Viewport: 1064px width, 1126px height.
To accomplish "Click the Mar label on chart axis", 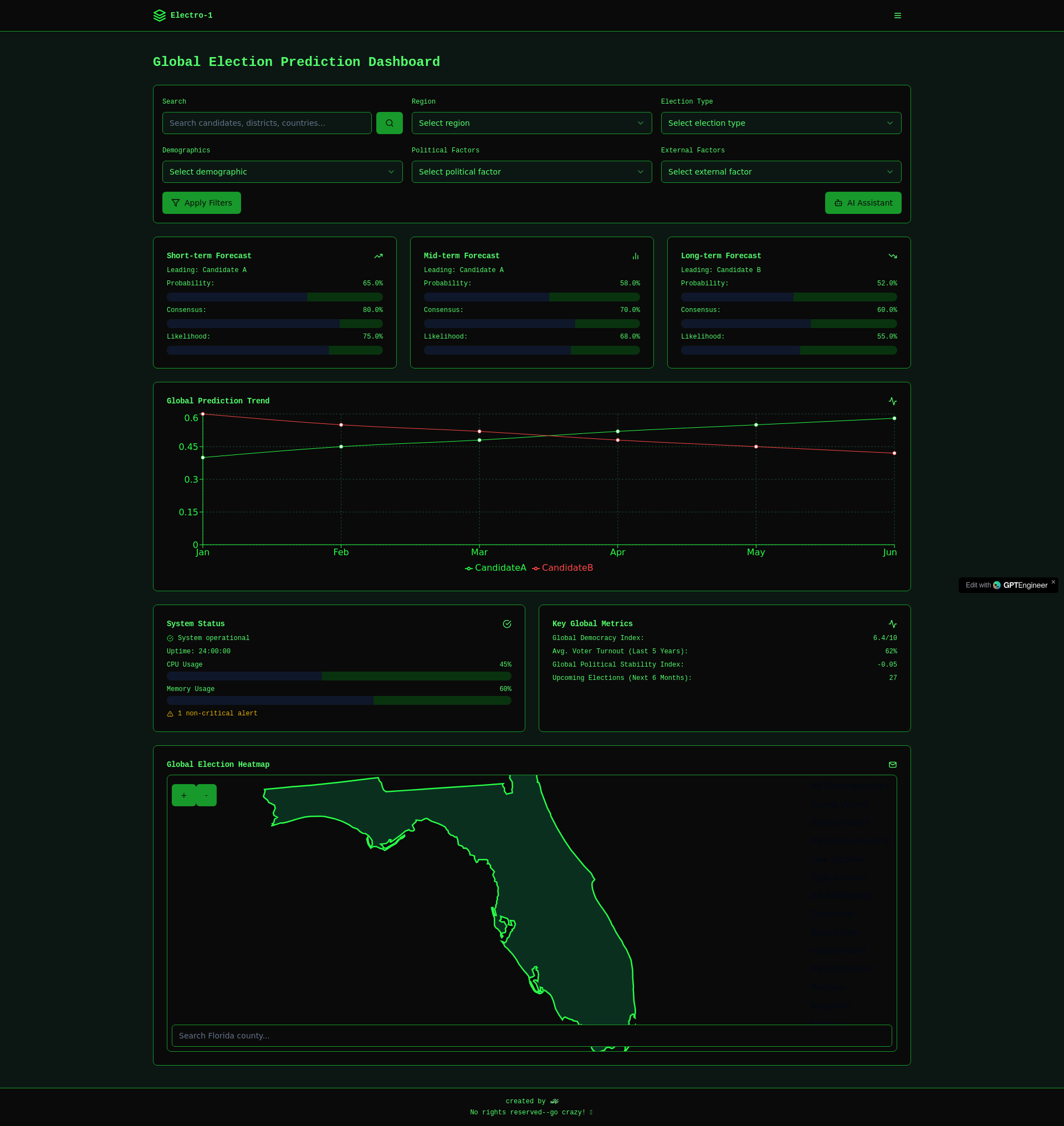I will 479,552.
